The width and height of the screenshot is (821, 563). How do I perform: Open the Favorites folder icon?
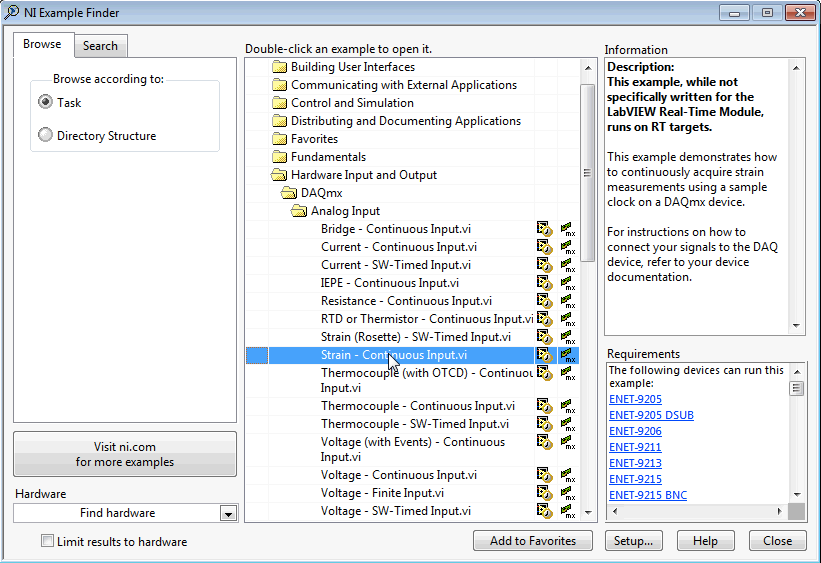pyautogui.click(x=279, y=139)
